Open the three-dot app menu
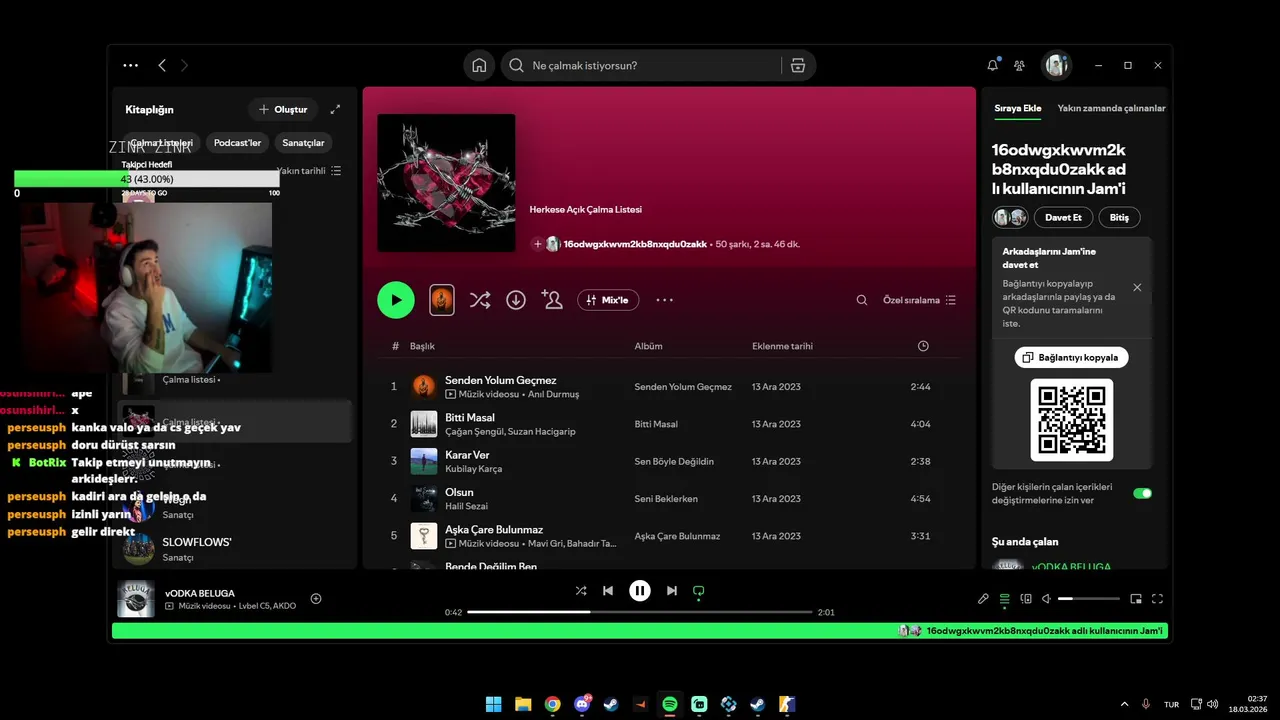 click(x=131, y=65)
